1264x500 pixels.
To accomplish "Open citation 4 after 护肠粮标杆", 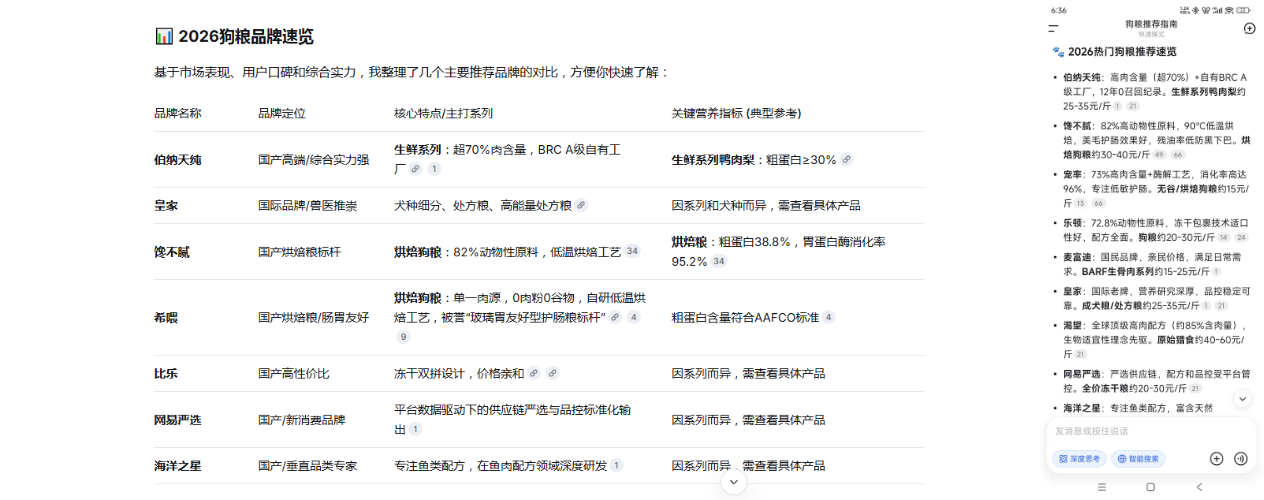I will click(633, 317).
